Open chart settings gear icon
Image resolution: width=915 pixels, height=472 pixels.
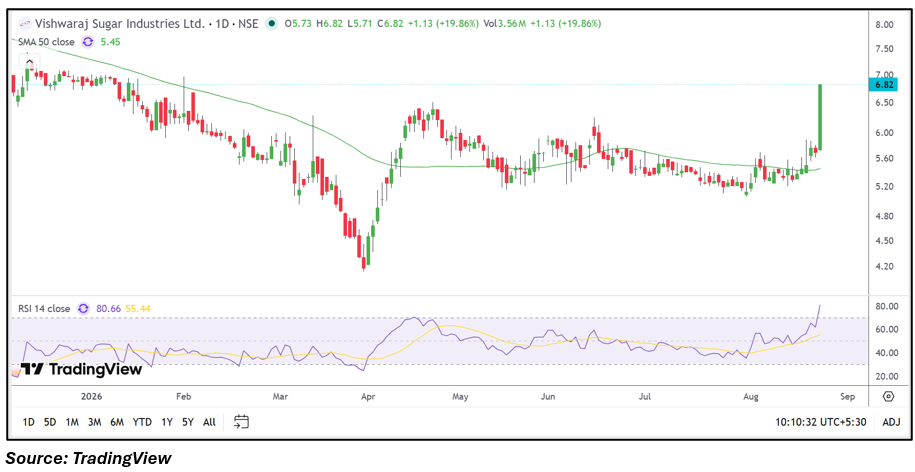tap(888, 397)
